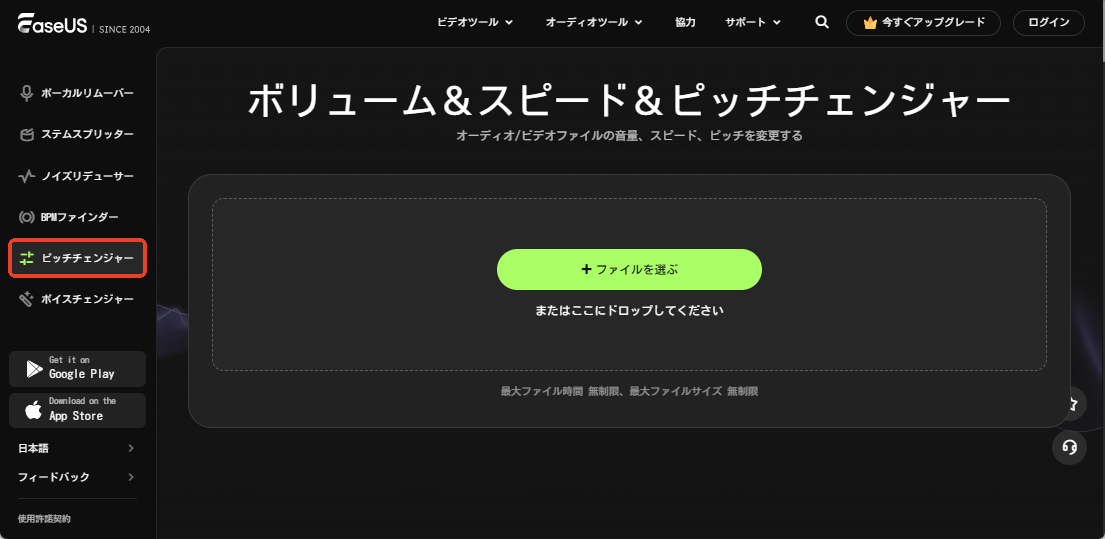Click the ログイン button
Screen dimensions: 1105x539
[x=1049, y=23]
